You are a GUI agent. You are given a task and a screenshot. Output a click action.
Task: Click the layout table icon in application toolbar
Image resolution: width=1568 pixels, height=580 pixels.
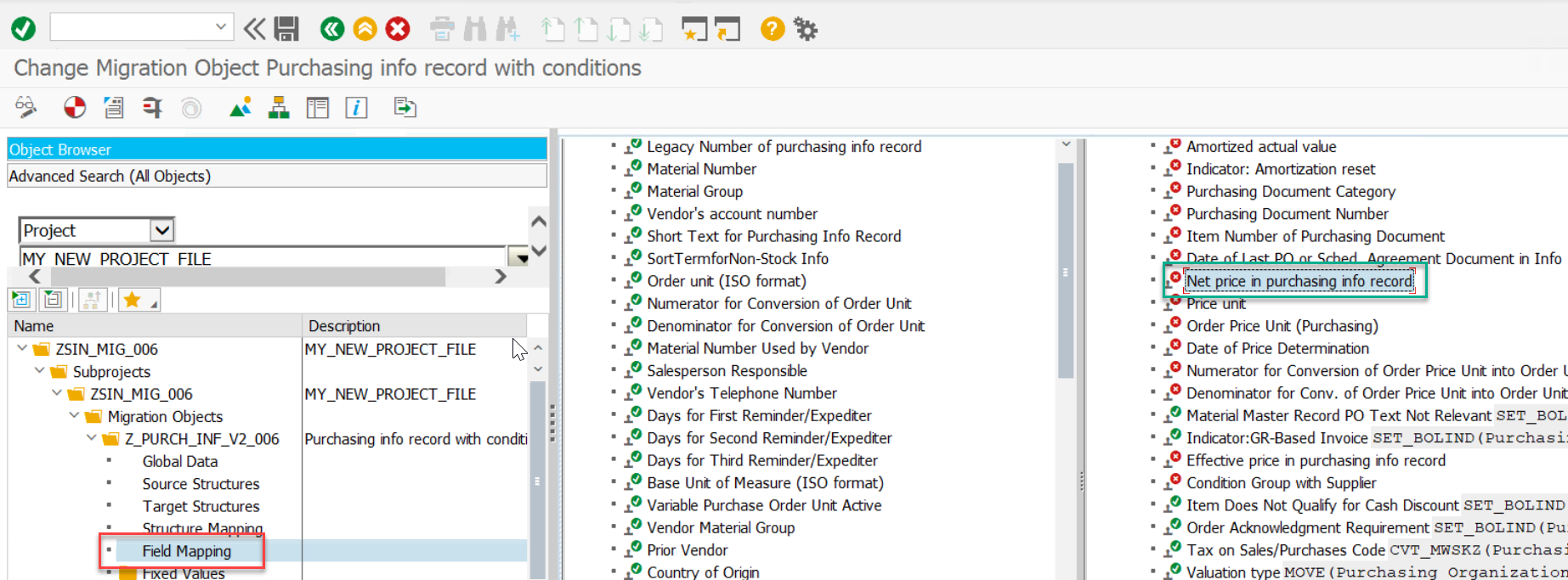318,108
